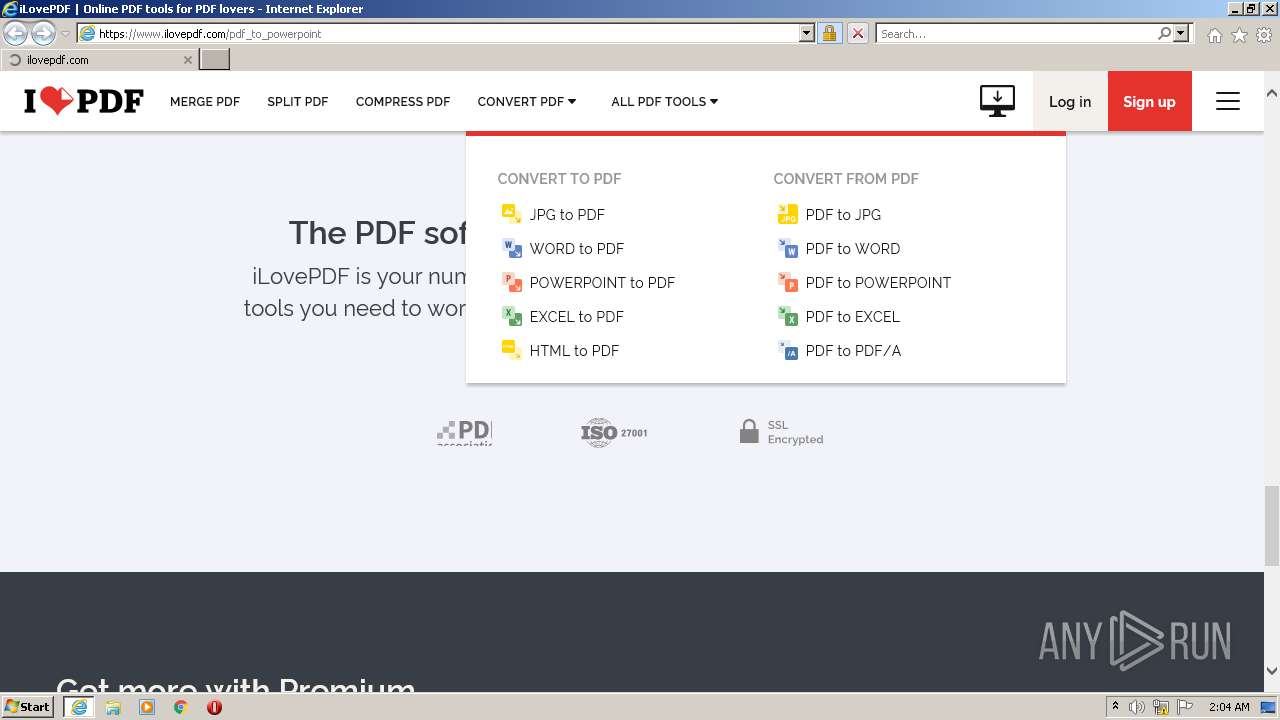
Task: Click the browser Back arrow button
Action: [x=16, y=33]
